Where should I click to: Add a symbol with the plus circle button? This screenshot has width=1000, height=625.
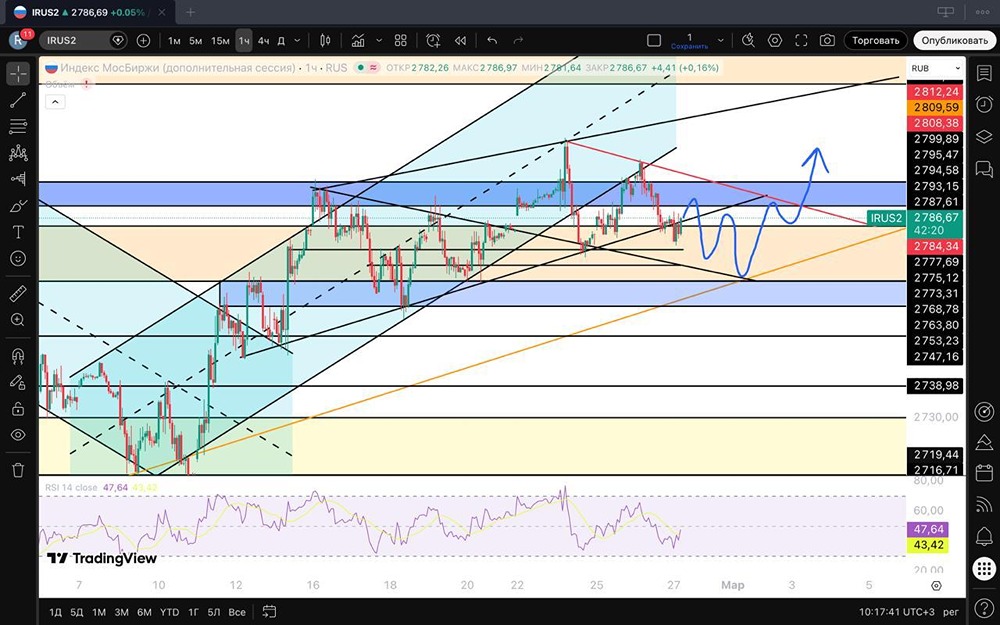click(143, 40)
